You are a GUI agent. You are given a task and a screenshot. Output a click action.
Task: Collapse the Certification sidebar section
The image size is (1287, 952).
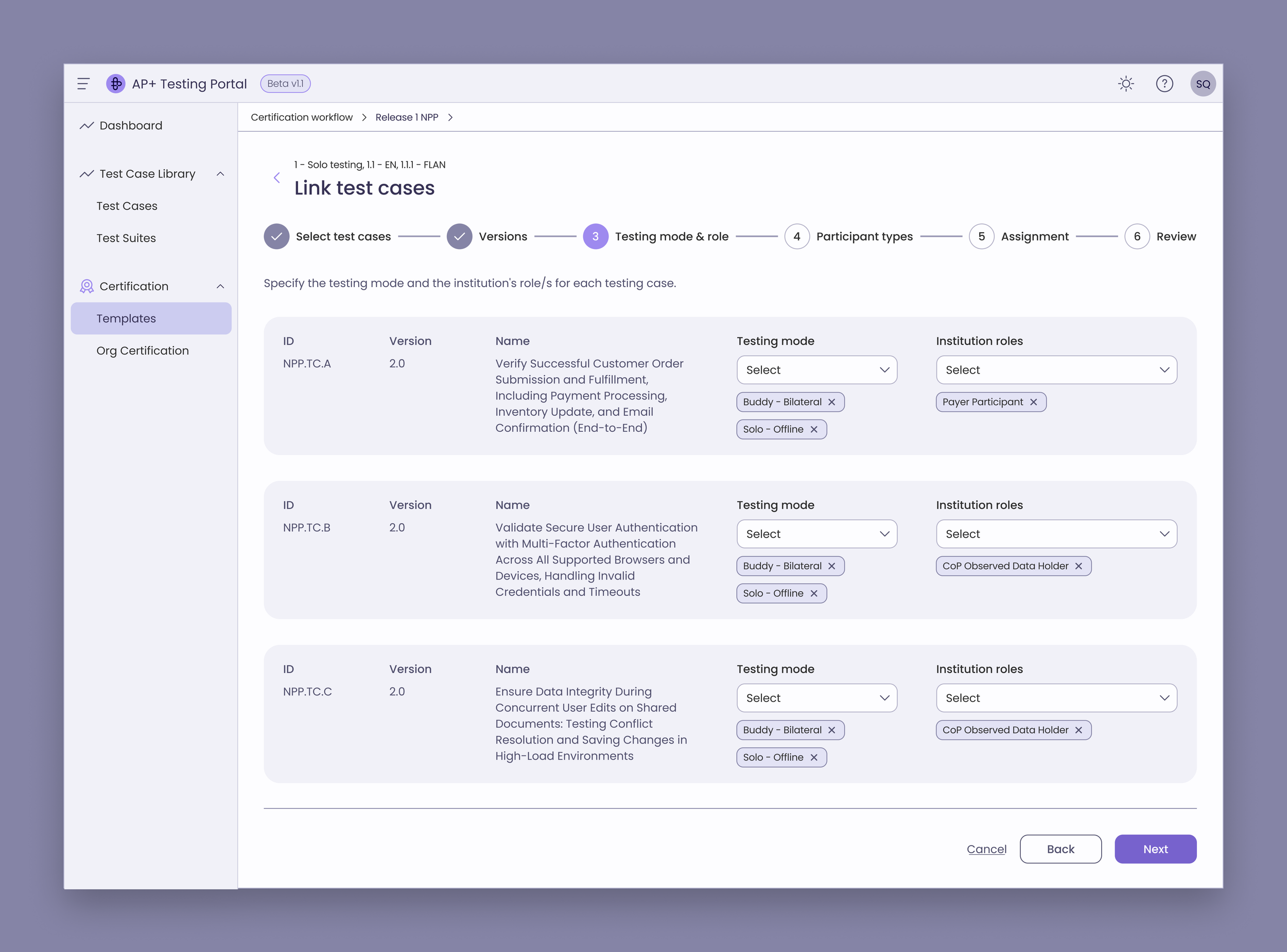220,287
